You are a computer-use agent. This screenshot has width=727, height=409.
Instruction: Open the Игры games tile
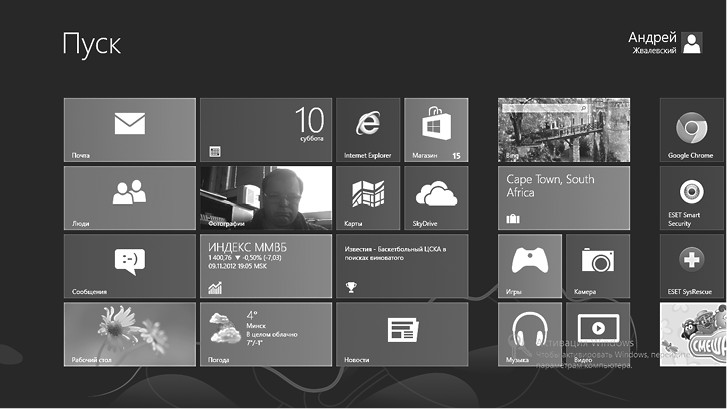tap(530, 266)
